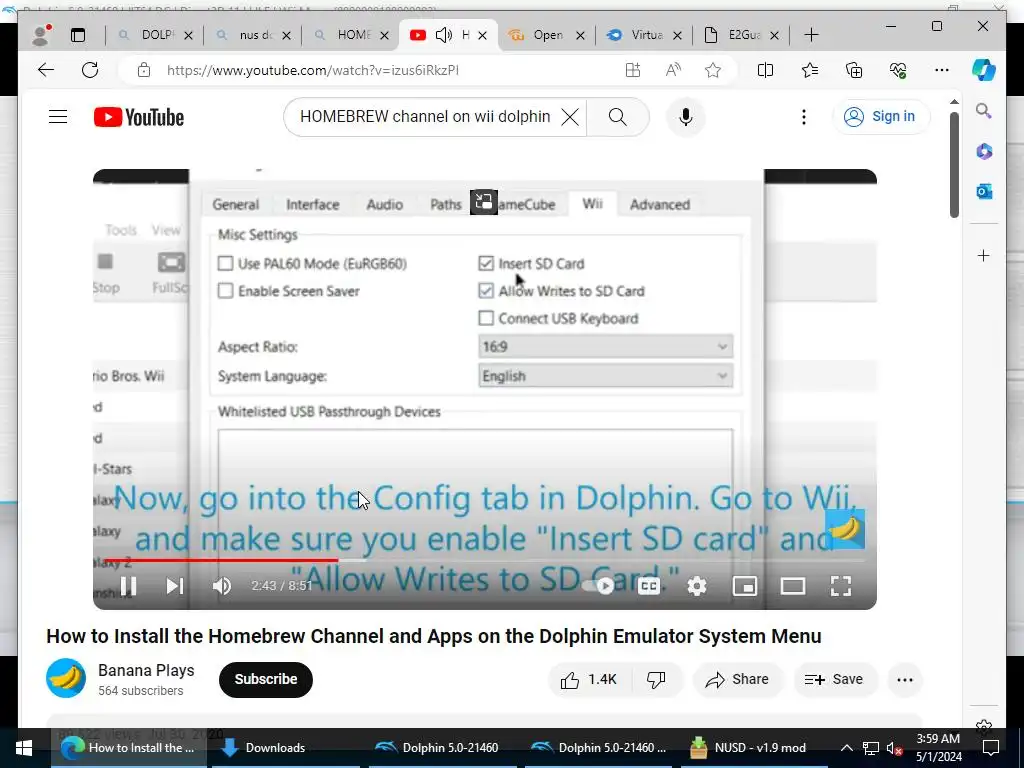Open the tab actions menu

click(x=78, y=35)
